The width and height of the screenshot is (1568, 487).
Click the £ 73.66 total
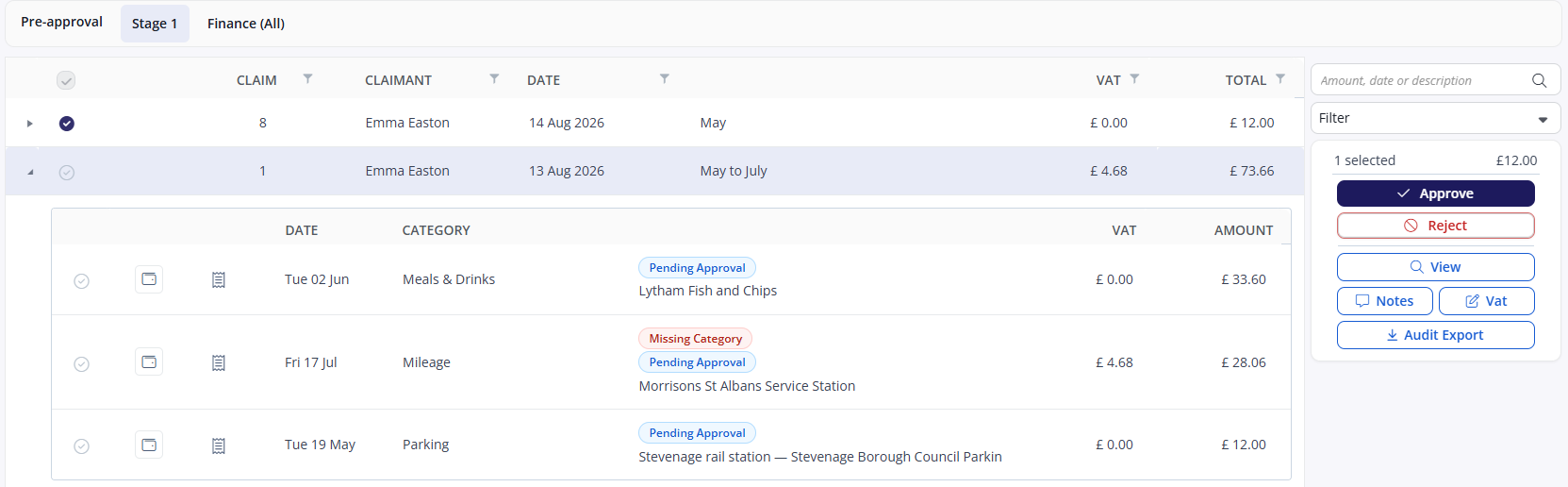point(1251,171)
